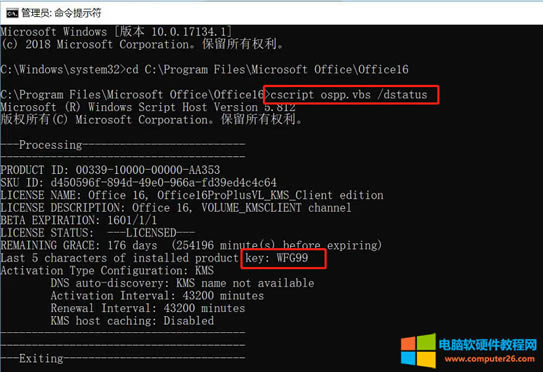The height and width of the screenshot is (372, 543).
Task: Click the highlighted cscript ospp.vbs /dstatus command
Action: pyautogui.click(x=349, y=95)
